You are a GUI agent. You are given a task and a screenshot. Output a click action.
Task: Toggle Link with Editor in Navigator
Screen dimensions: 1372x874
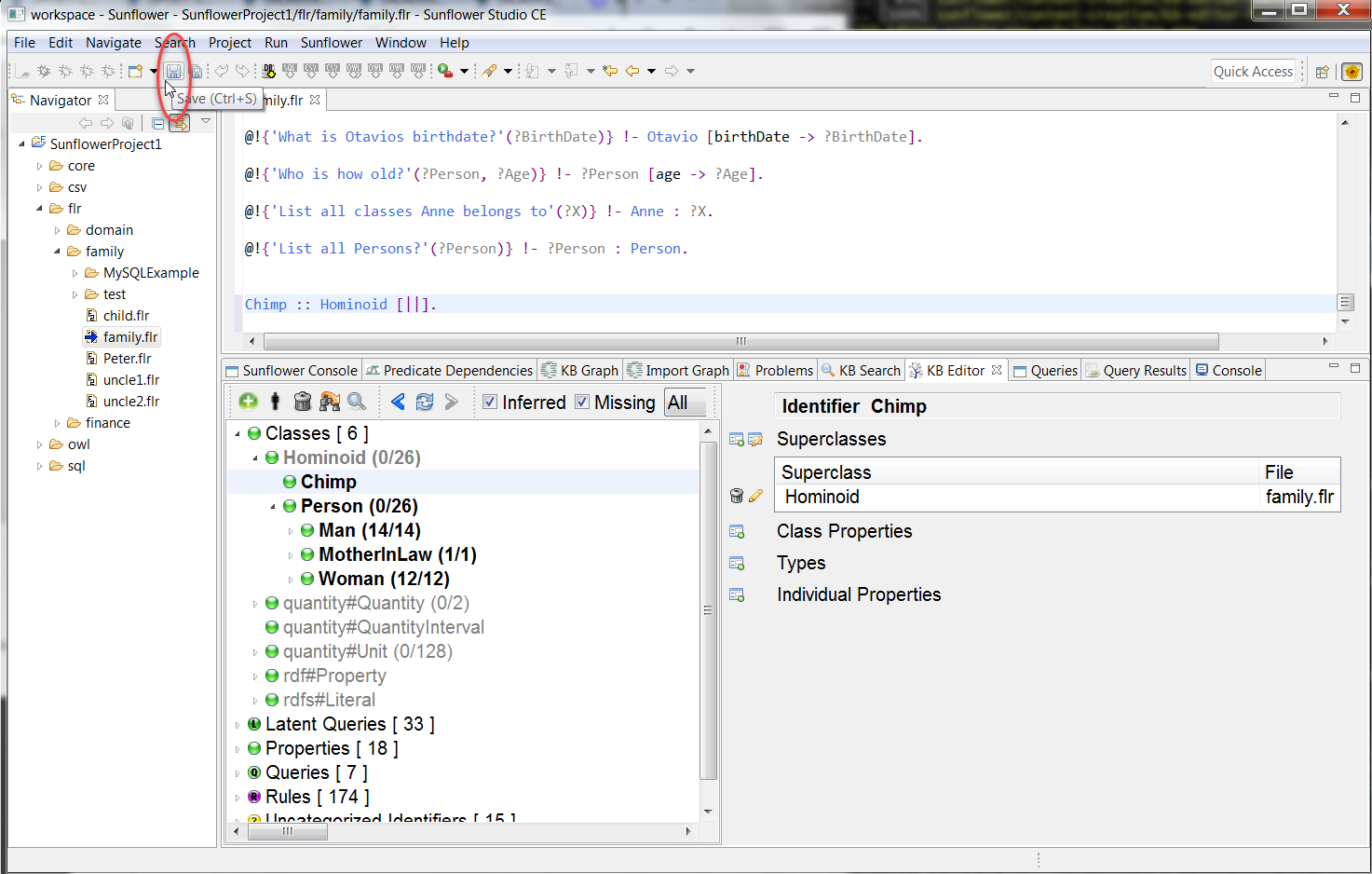[179, 123]
